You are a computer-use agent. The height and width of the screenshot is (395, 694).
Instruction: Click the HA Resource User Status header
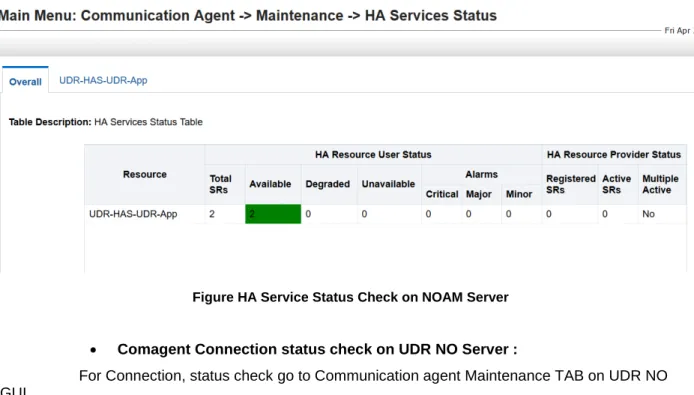373,155
